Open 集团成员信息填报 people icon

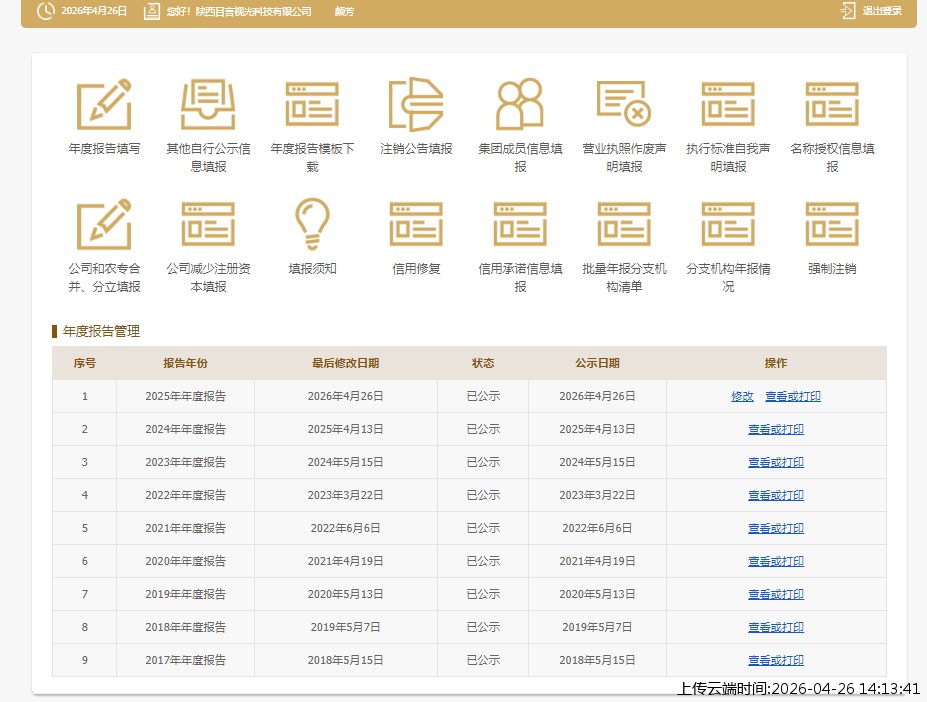coord(520,104)
